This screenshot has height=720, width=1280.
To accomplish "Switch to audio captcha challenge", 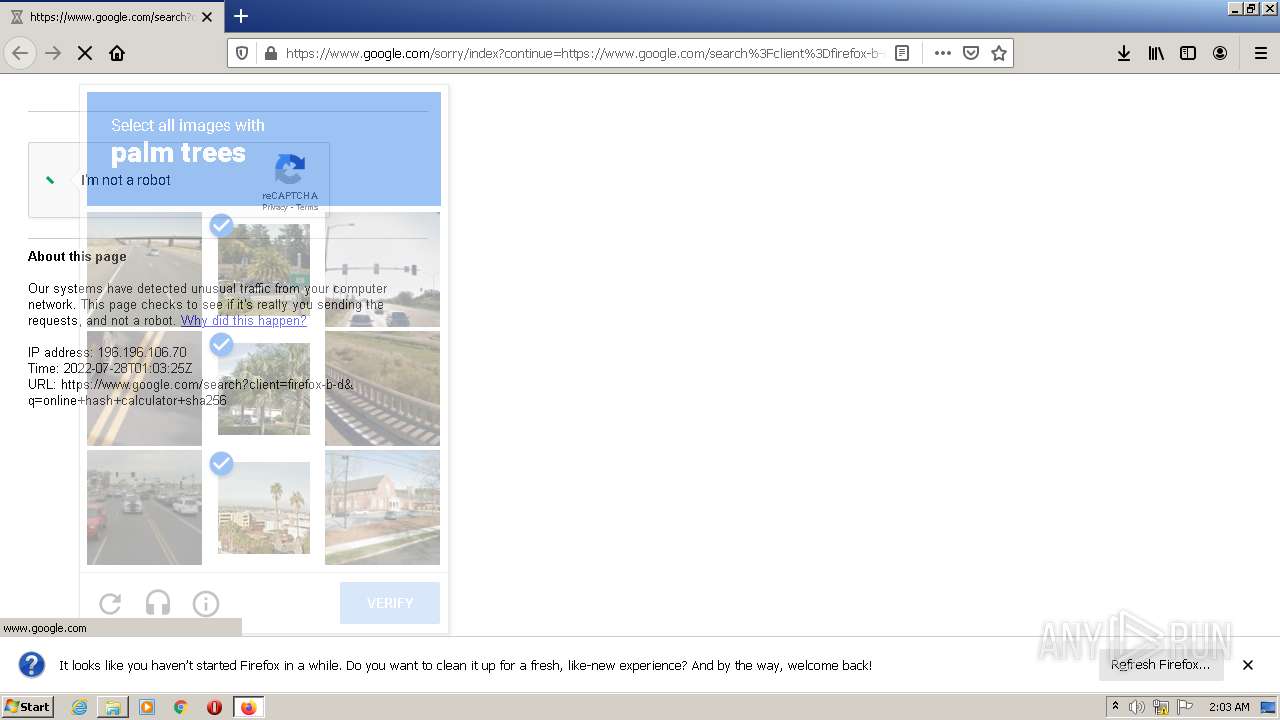I will 158,603.
